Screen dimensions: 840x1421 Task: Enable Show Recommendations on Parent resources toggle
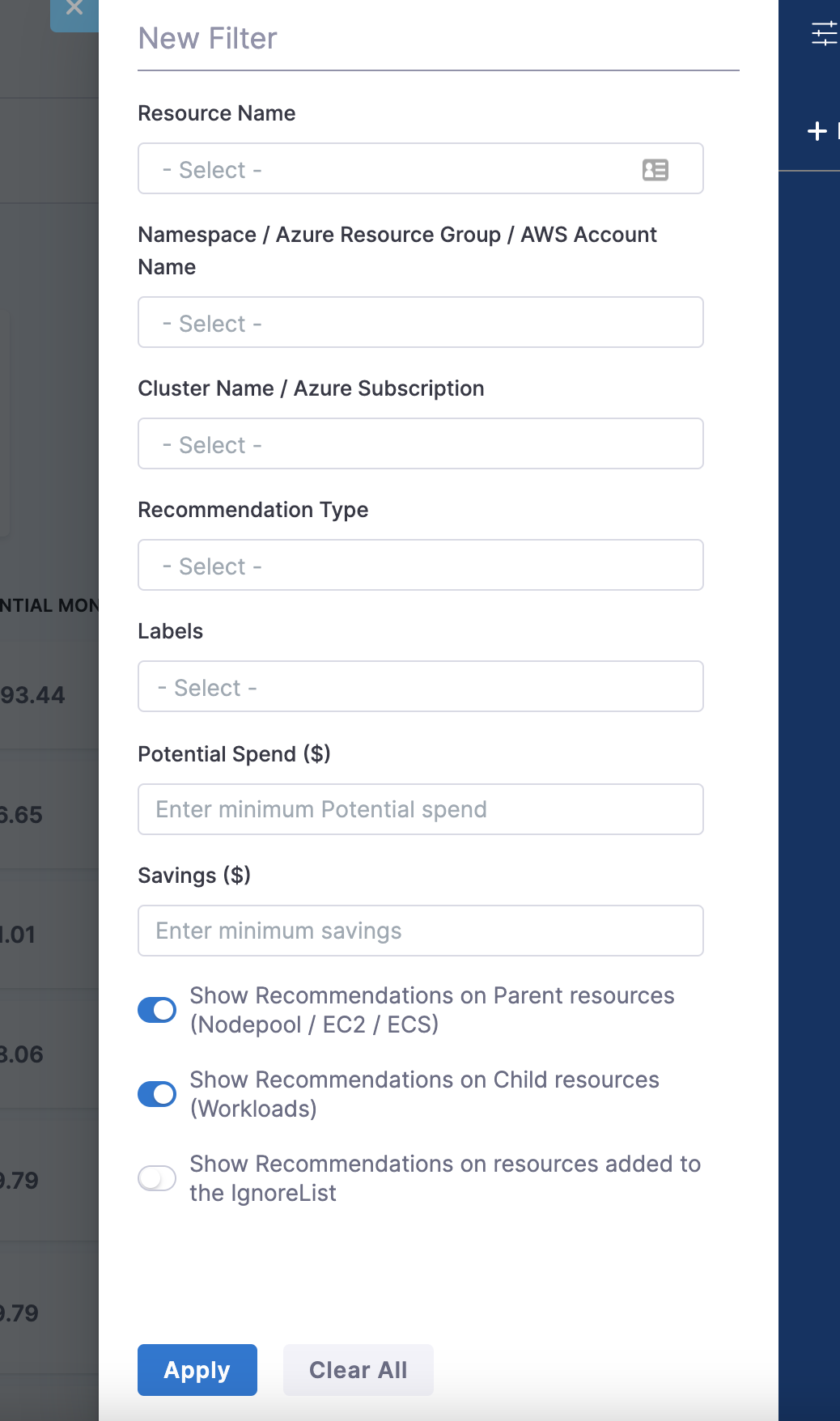point(157,1010)
